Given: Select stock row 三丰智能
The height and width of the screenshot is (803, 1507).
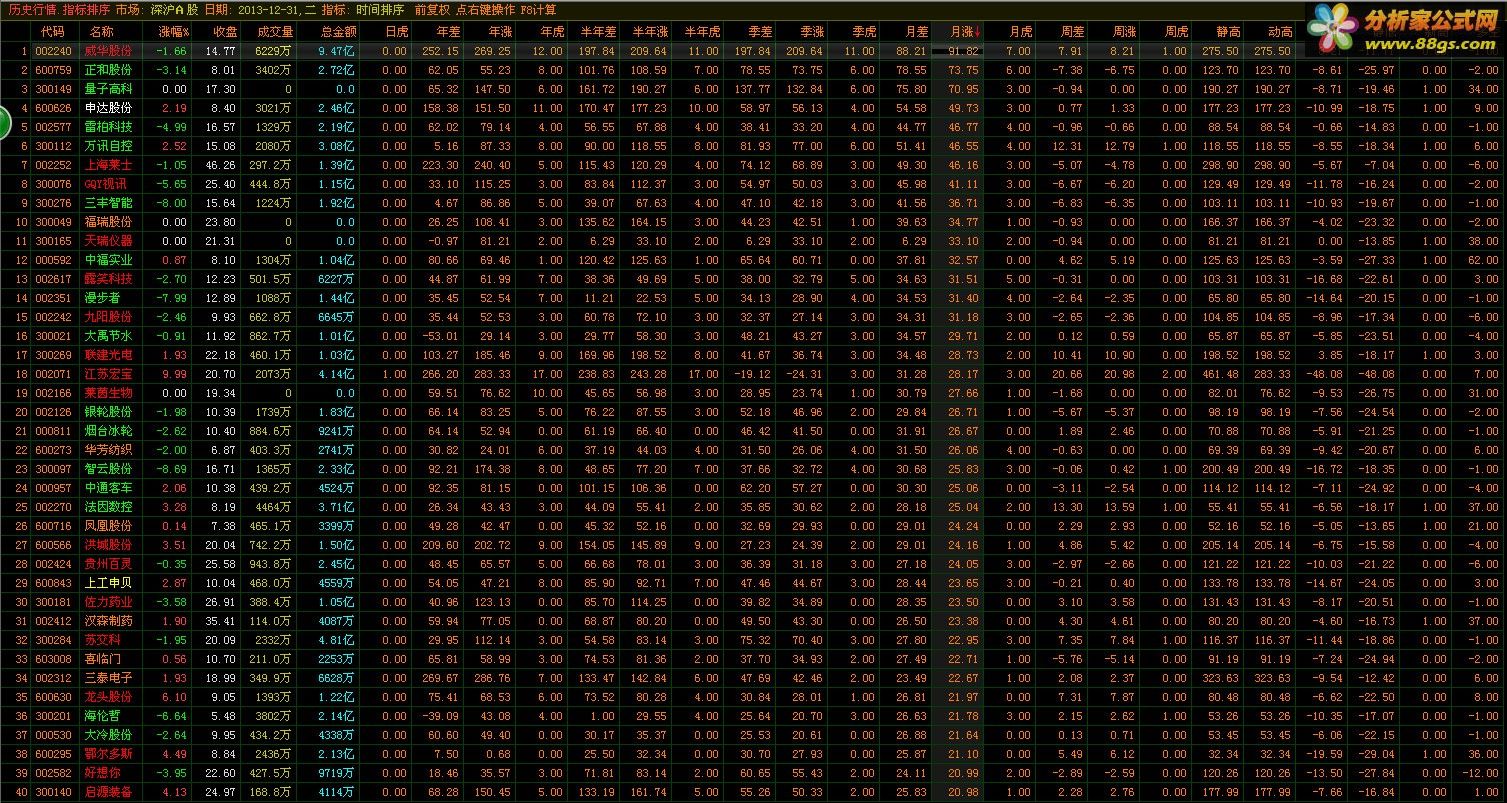Looking at the screenshot, I should click(x=753, y=203).
